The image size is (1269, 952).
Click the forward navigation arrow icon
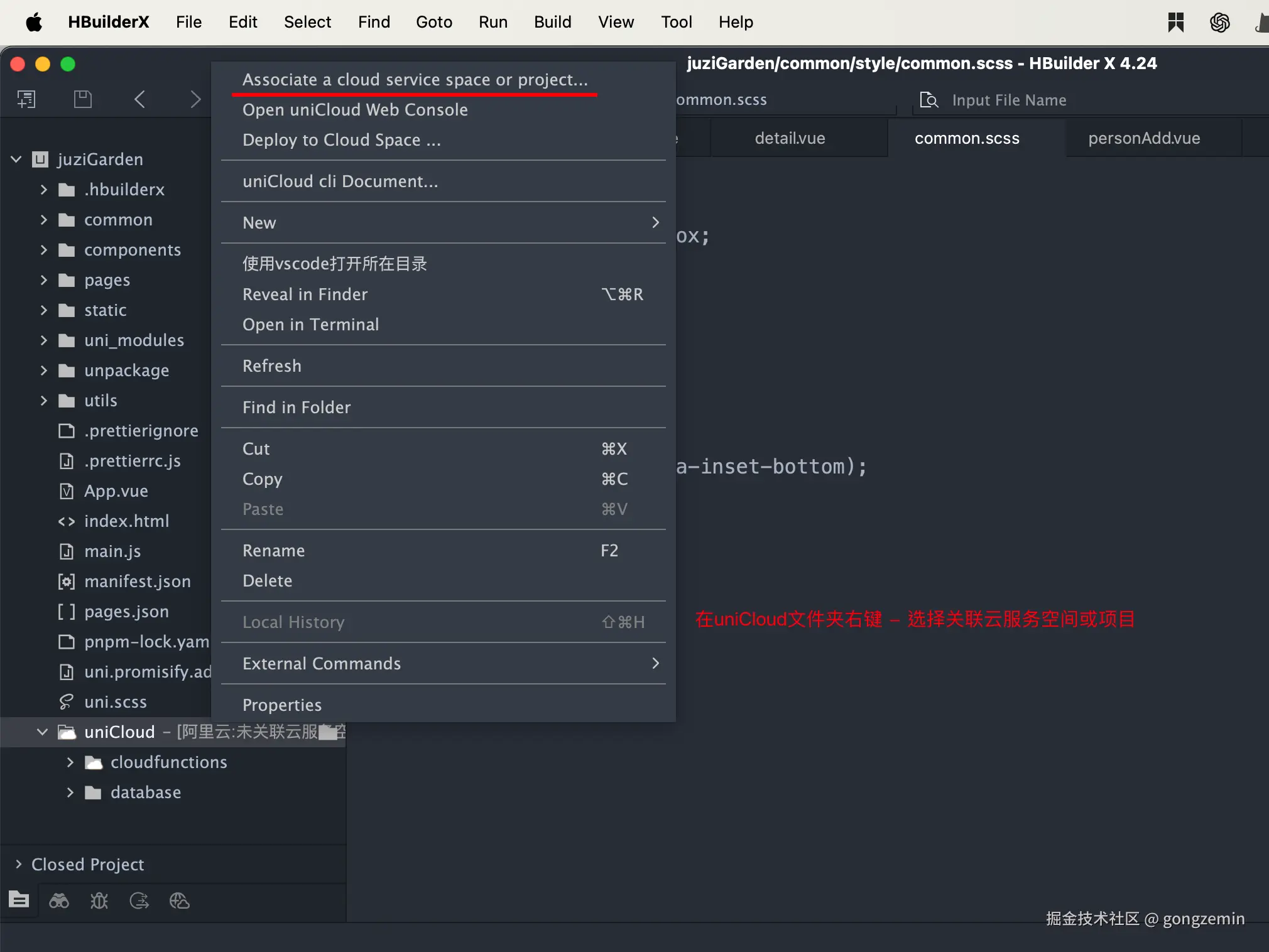(x=195, y=99)
